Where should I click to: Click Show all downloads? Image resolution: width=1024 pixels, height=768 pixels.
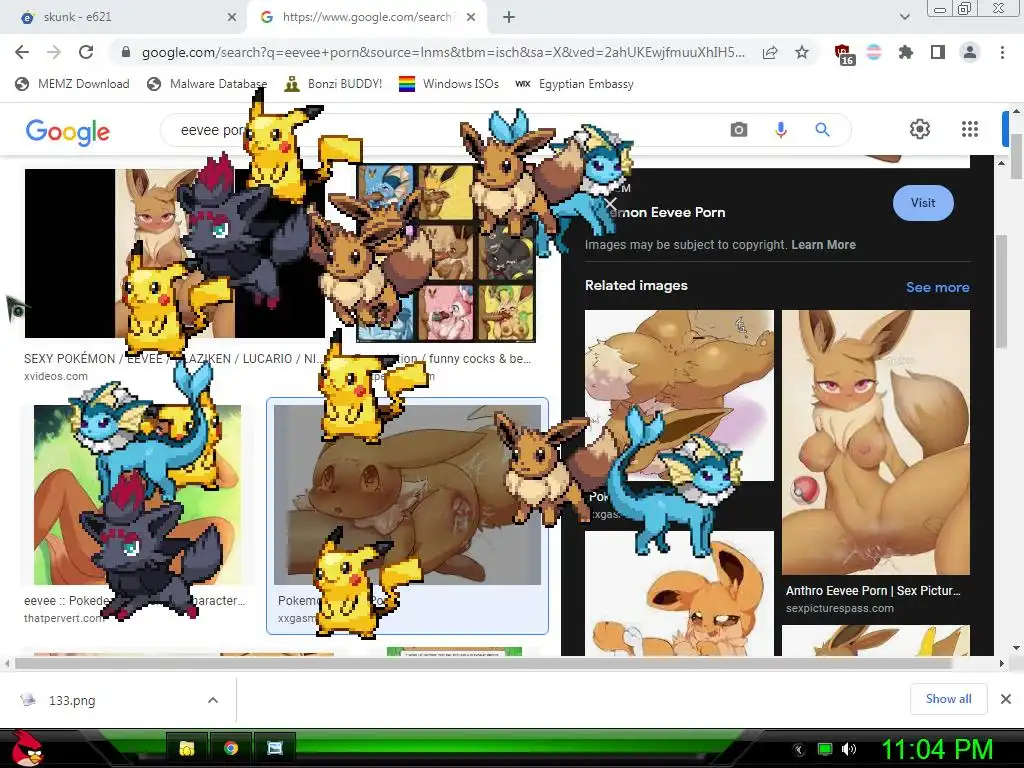pyautogui.click(x=948, y=699)
